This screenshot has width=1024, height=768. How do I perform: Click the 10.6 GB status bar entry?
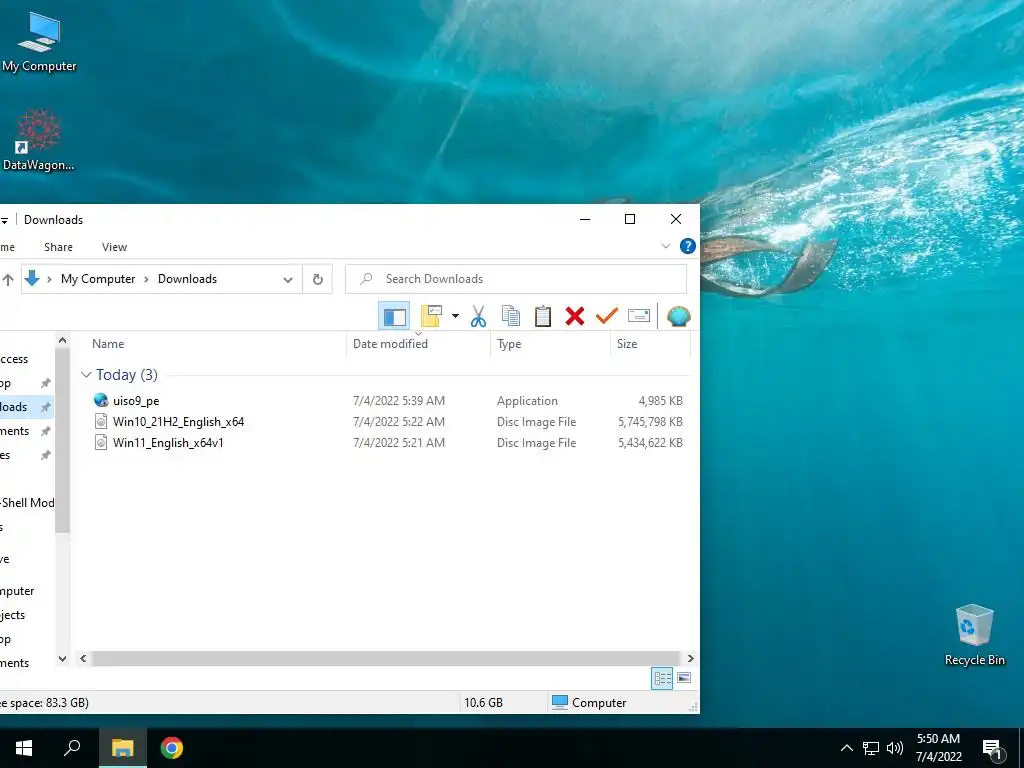click(483, 703)
